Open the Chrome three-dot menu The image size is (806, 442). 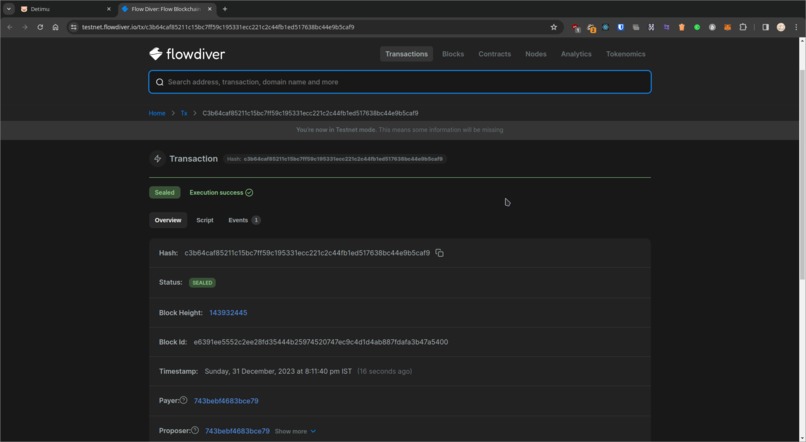[x=796, y=27]
